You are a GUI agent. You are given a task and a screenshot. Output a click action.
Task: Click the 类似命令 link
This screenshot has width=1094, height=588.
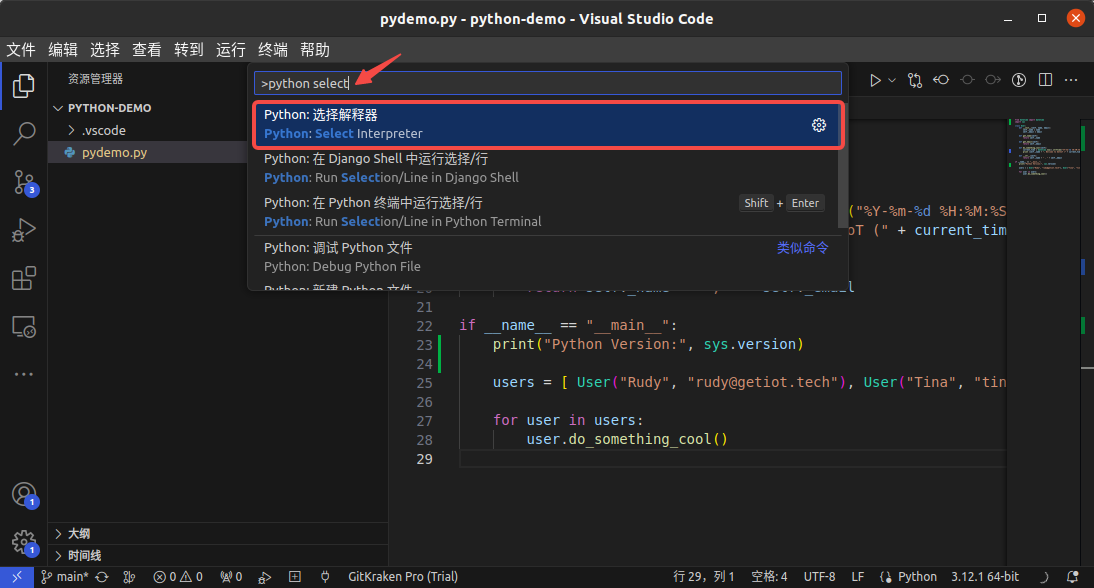[x=802, y=248]
